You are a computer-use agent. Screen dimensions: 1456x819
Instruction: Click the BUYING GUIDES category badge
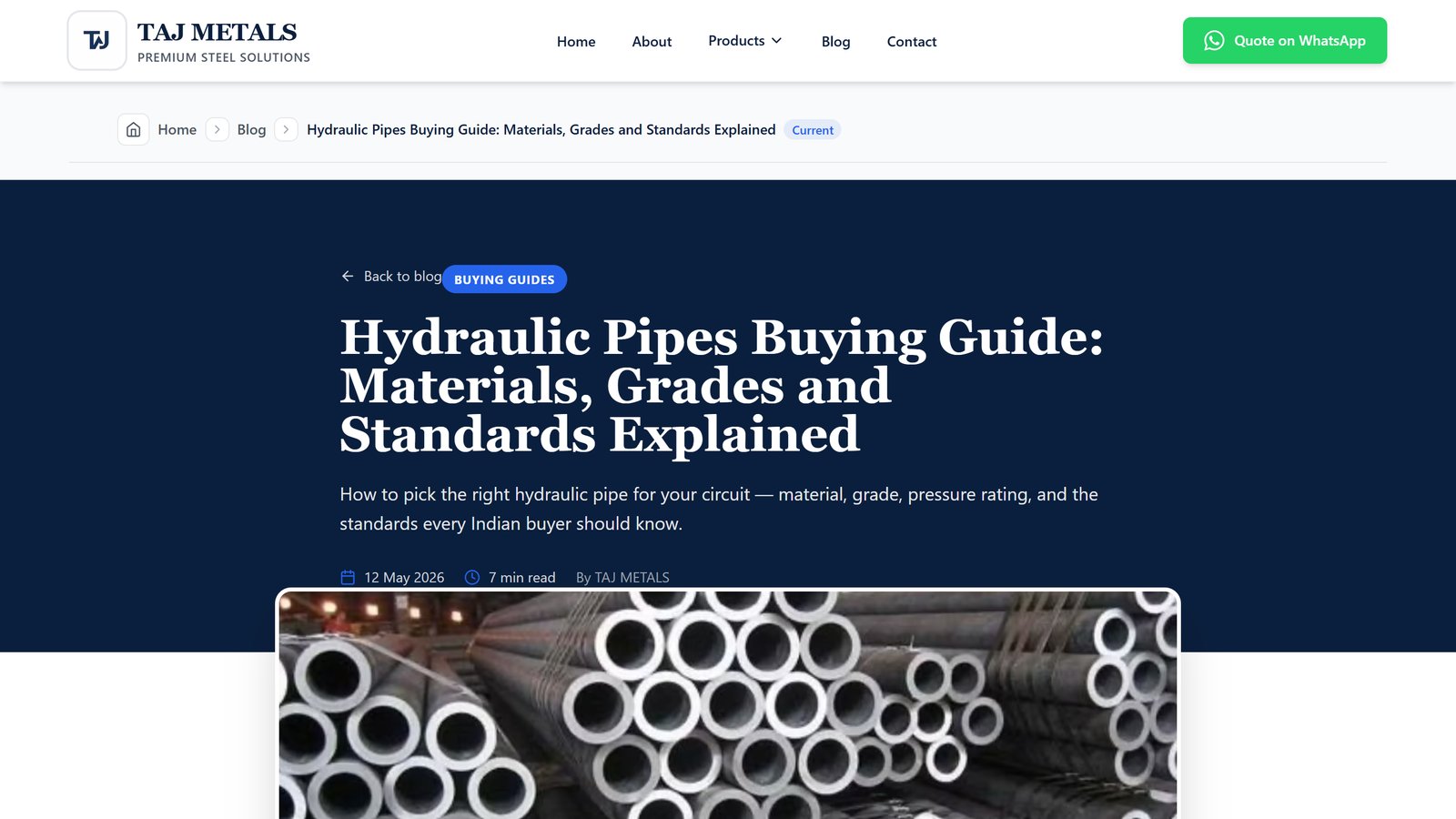pyautogui.click(x=504, y=279)
